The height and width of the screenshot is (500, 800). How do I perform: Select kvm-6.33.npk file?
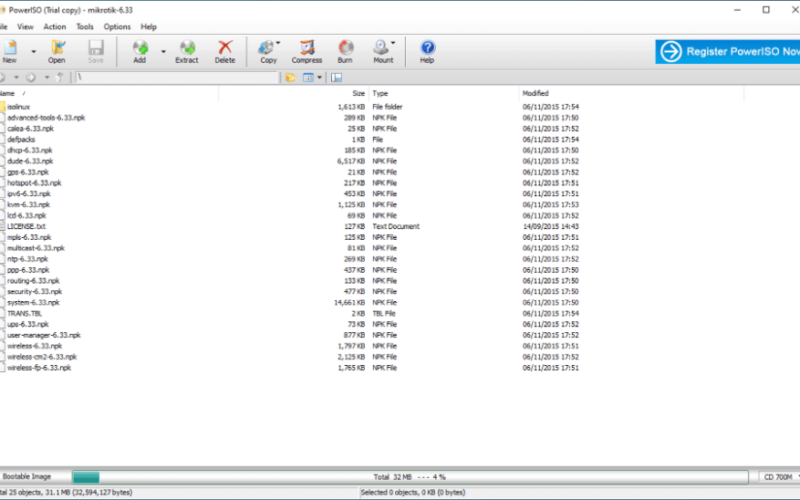(x=29, y=205)
